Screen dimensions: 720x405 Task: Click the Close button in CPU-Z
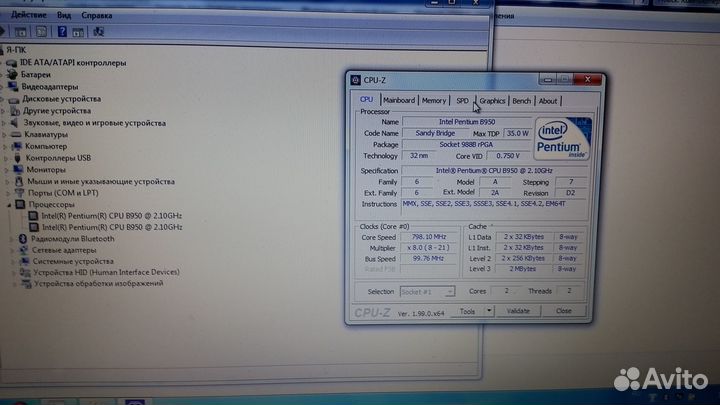point(564,311)
